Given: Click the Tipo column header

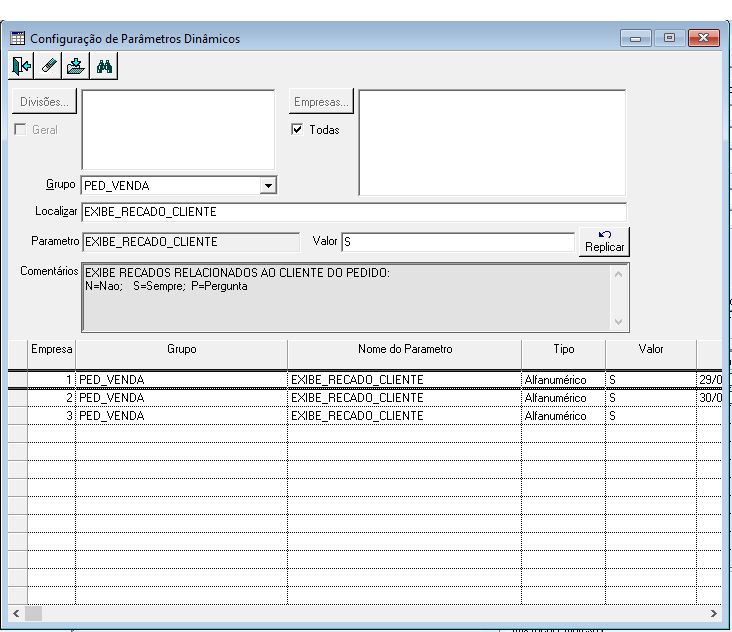Looking at the screenshot, I should pos(563,354).
